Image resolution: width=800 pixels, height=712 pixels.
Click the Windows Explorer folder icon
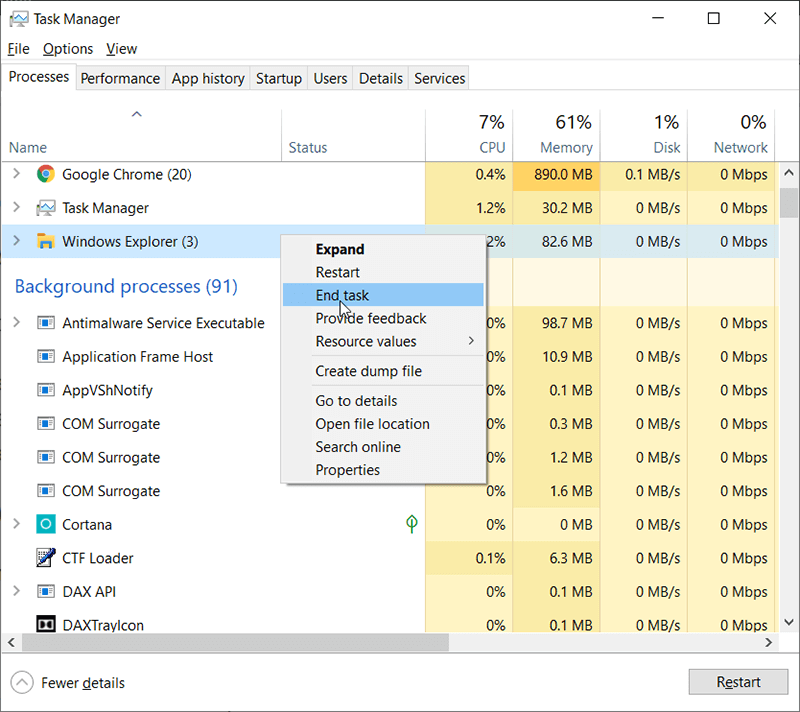point(46,241)
